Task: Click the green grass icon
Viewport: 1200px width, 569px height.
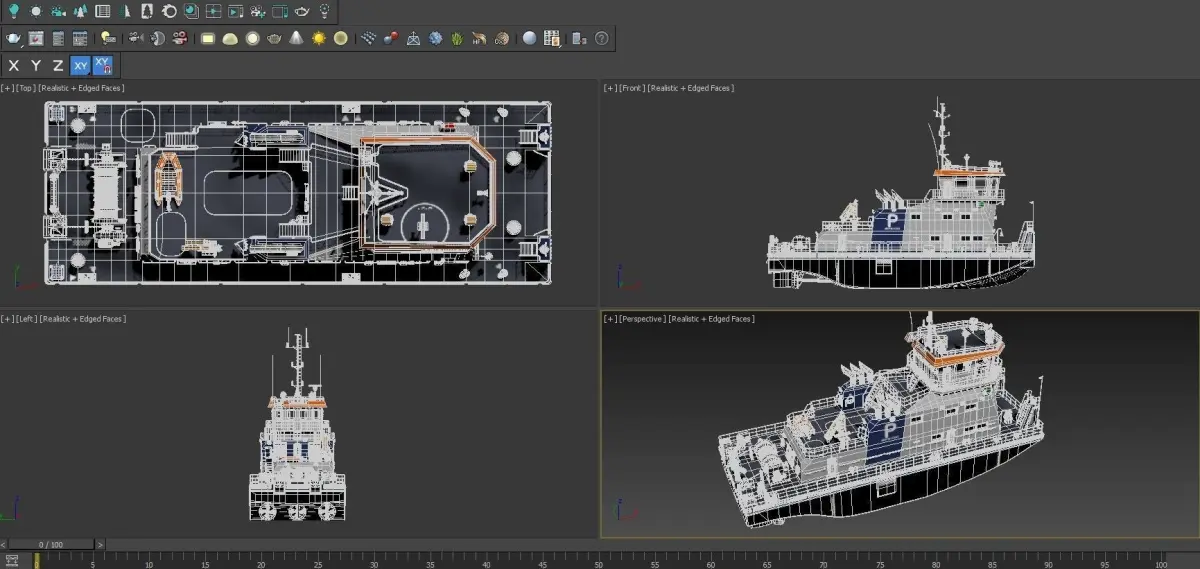Action: click(457, 39)
